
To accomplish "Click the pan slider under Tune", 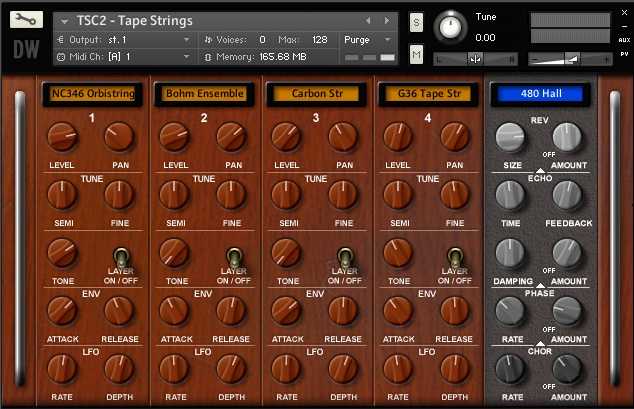I will [x=475, y=58].
